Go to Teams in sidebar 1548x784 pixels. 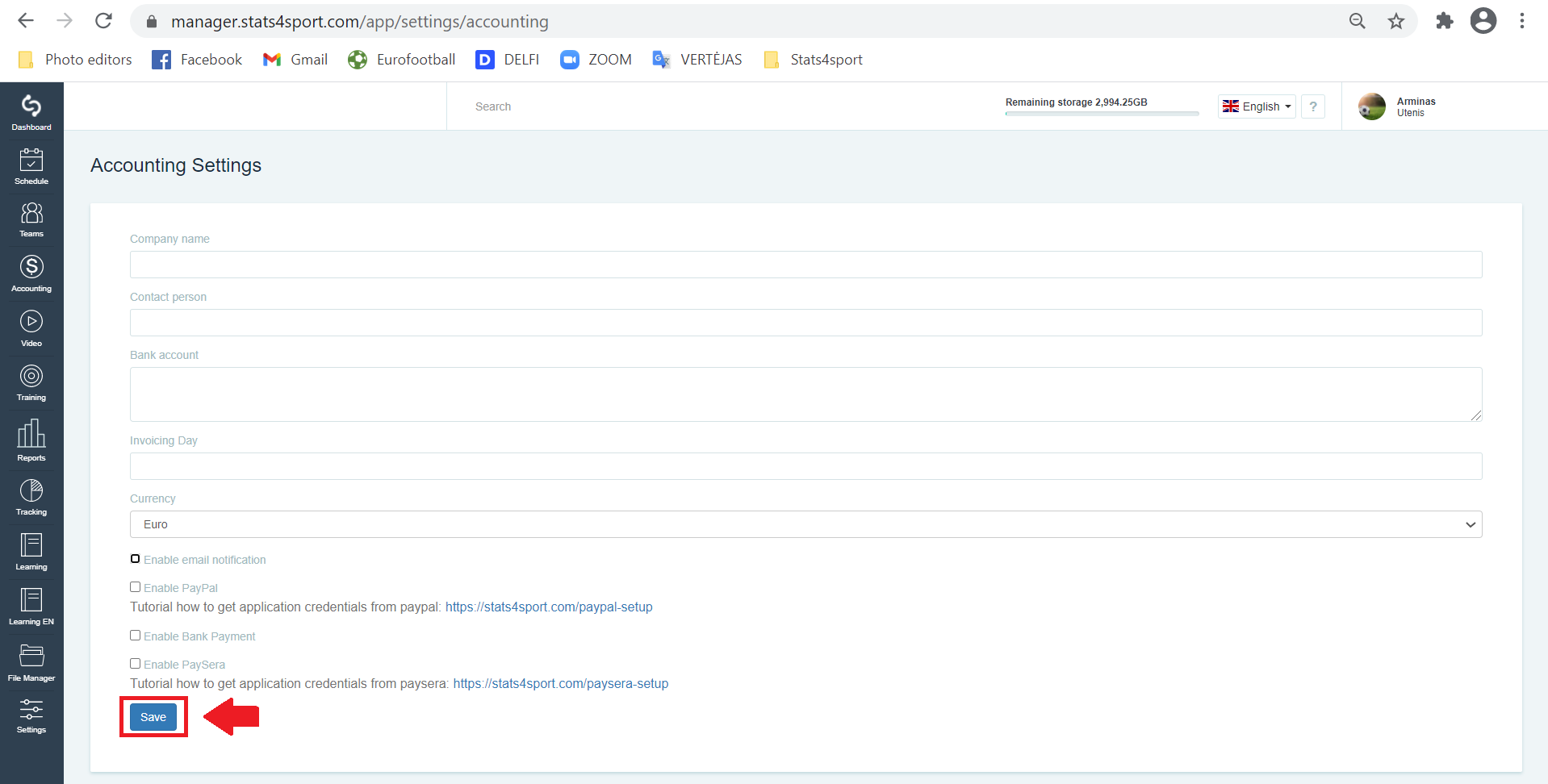(x=31, y=219)
